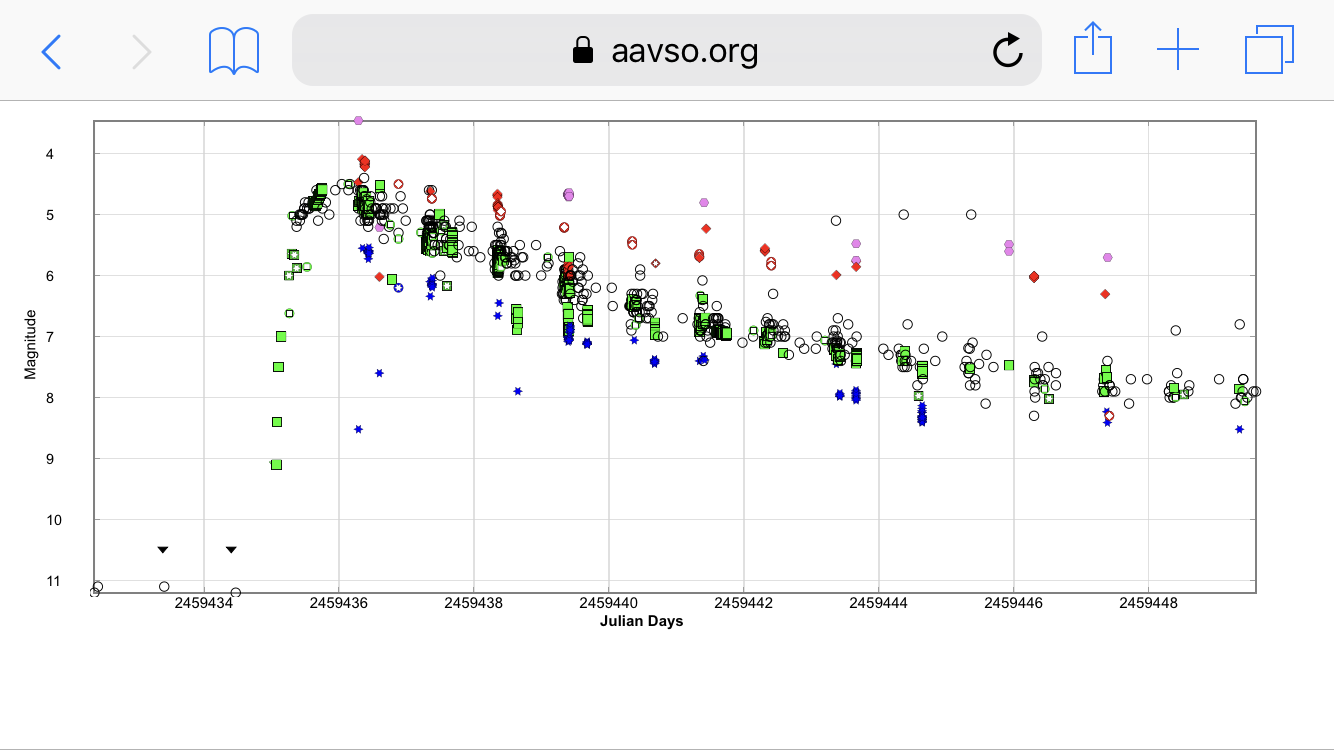This screenshot has height=750, width=1334.
Task: Select the lowest green square near magnitude 9
Action: point(276,464)
